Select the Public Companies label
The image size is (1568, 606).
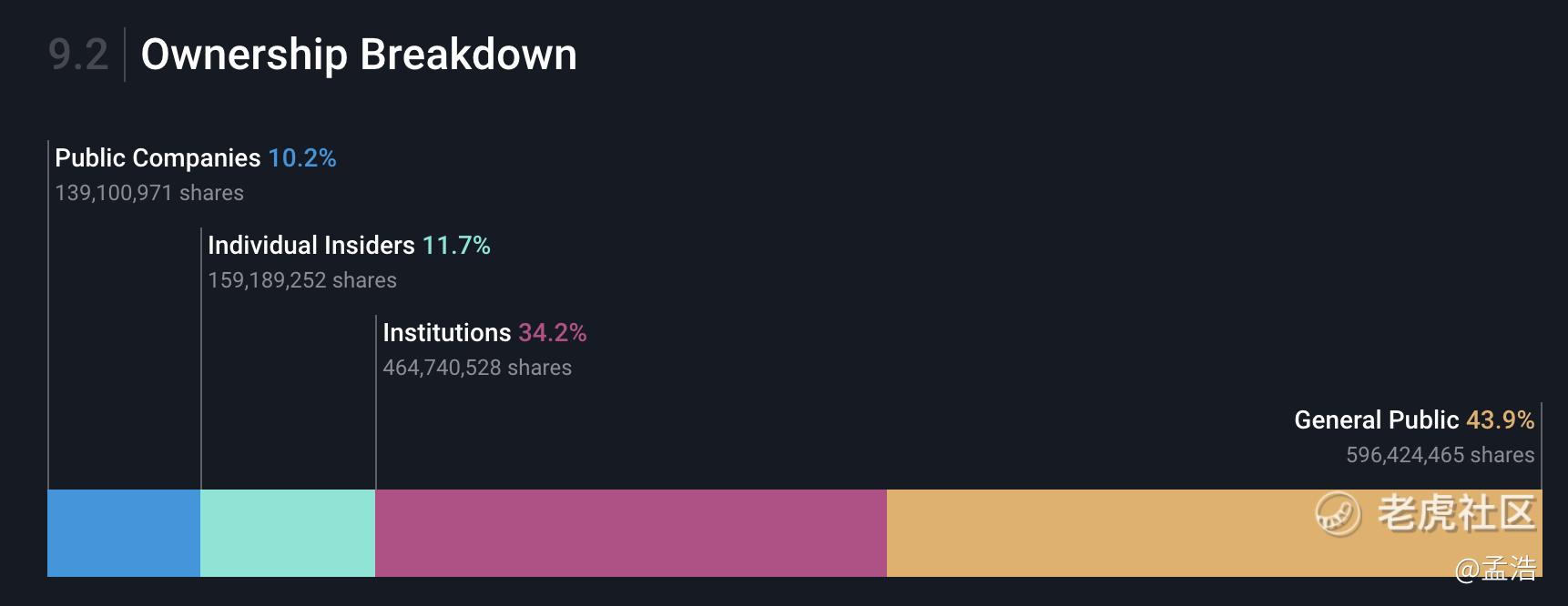158,158
